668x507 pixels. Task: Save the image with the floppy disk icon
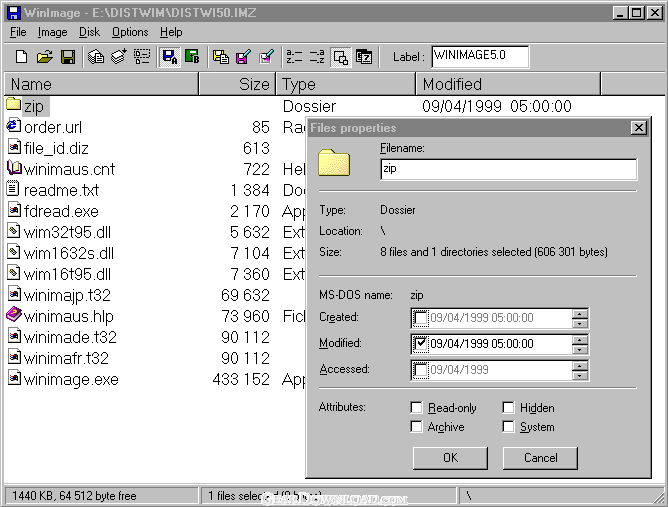[x=68, y=57]
